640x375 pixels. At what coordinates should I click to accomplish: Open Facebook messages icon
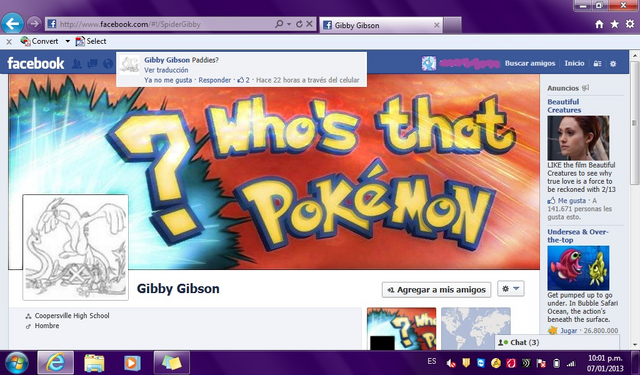point(92,64)
